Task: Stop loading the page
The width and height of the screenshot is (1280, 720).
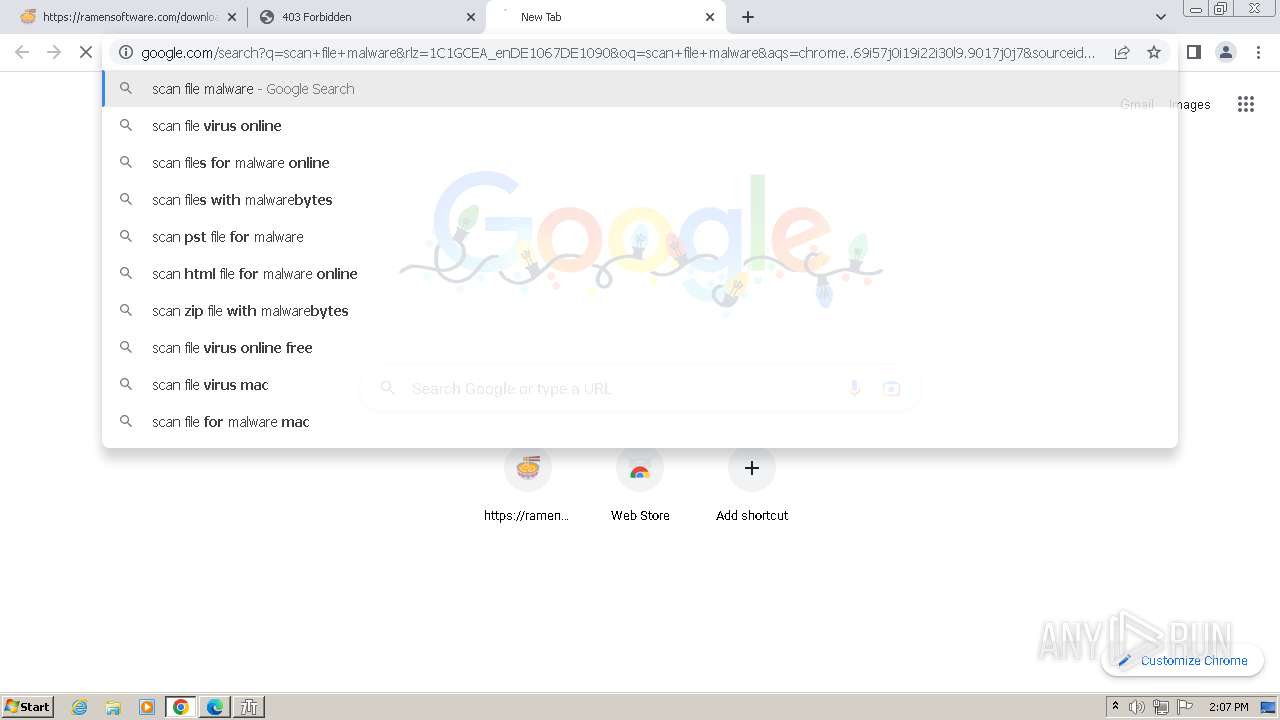Action: tap(86, 52)
